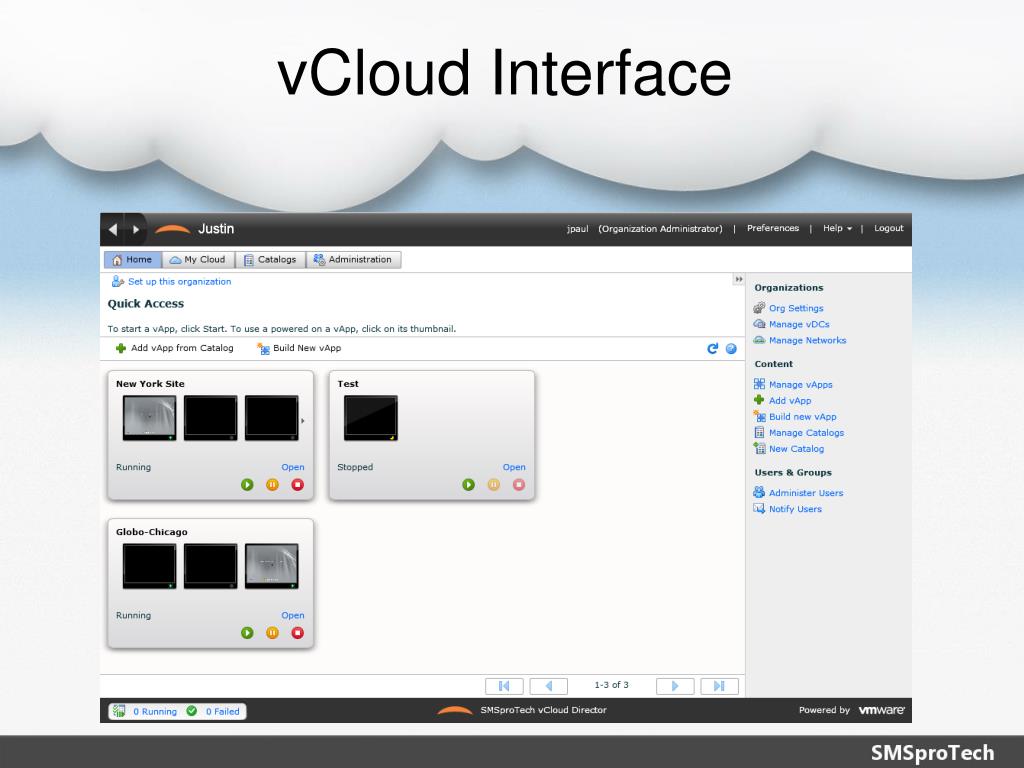Image resolution: width=1024 pixels, height=768 pixels.
Task: Click New Catalog link
Action: point(796,449)
